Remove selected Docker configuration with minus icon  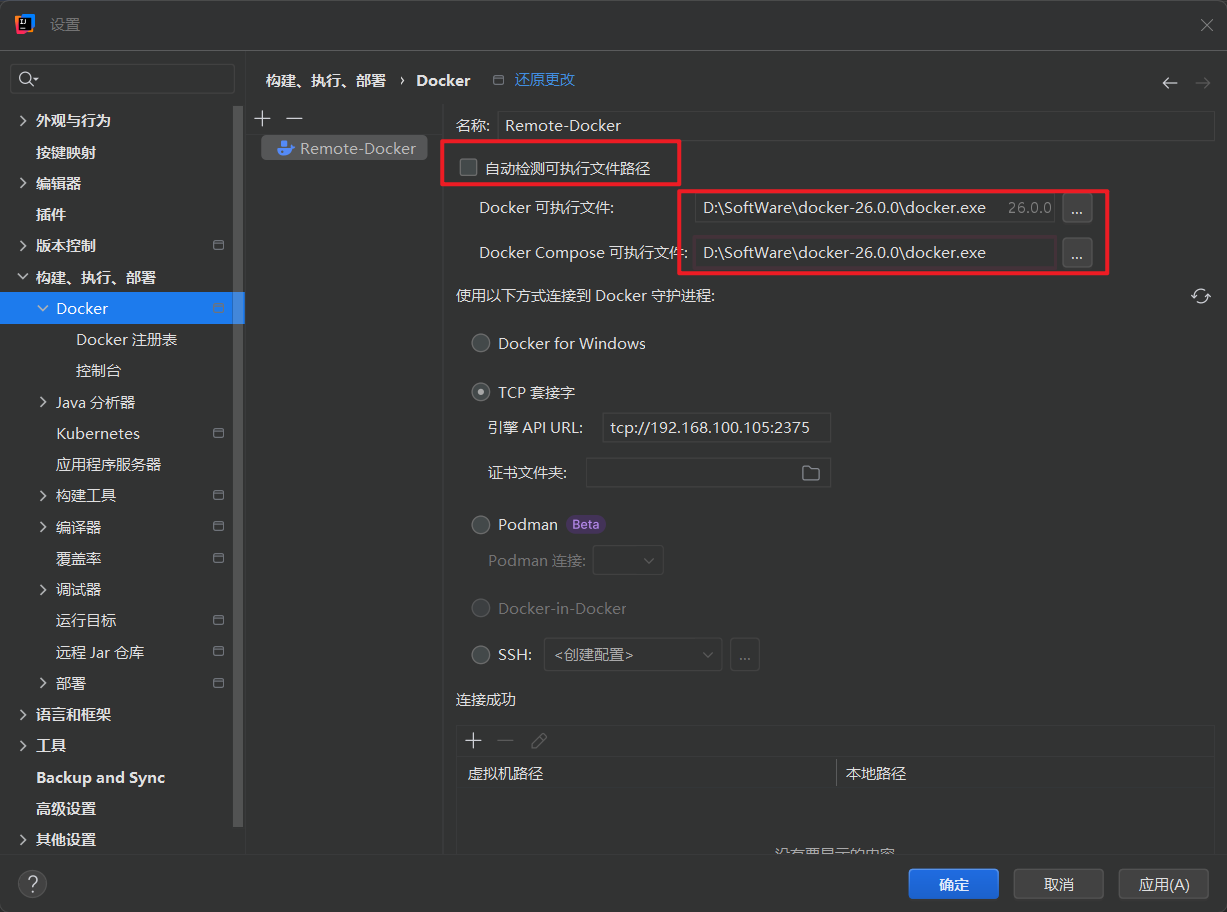pos(294,118)
